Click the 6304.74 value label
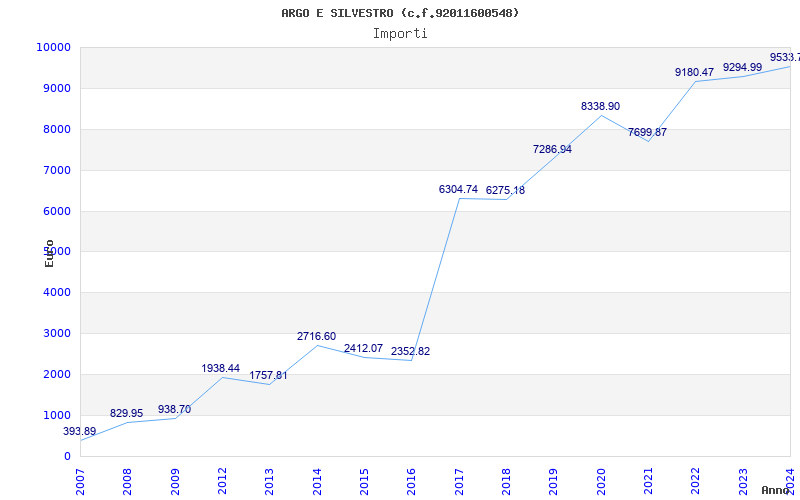 [458, 189]
